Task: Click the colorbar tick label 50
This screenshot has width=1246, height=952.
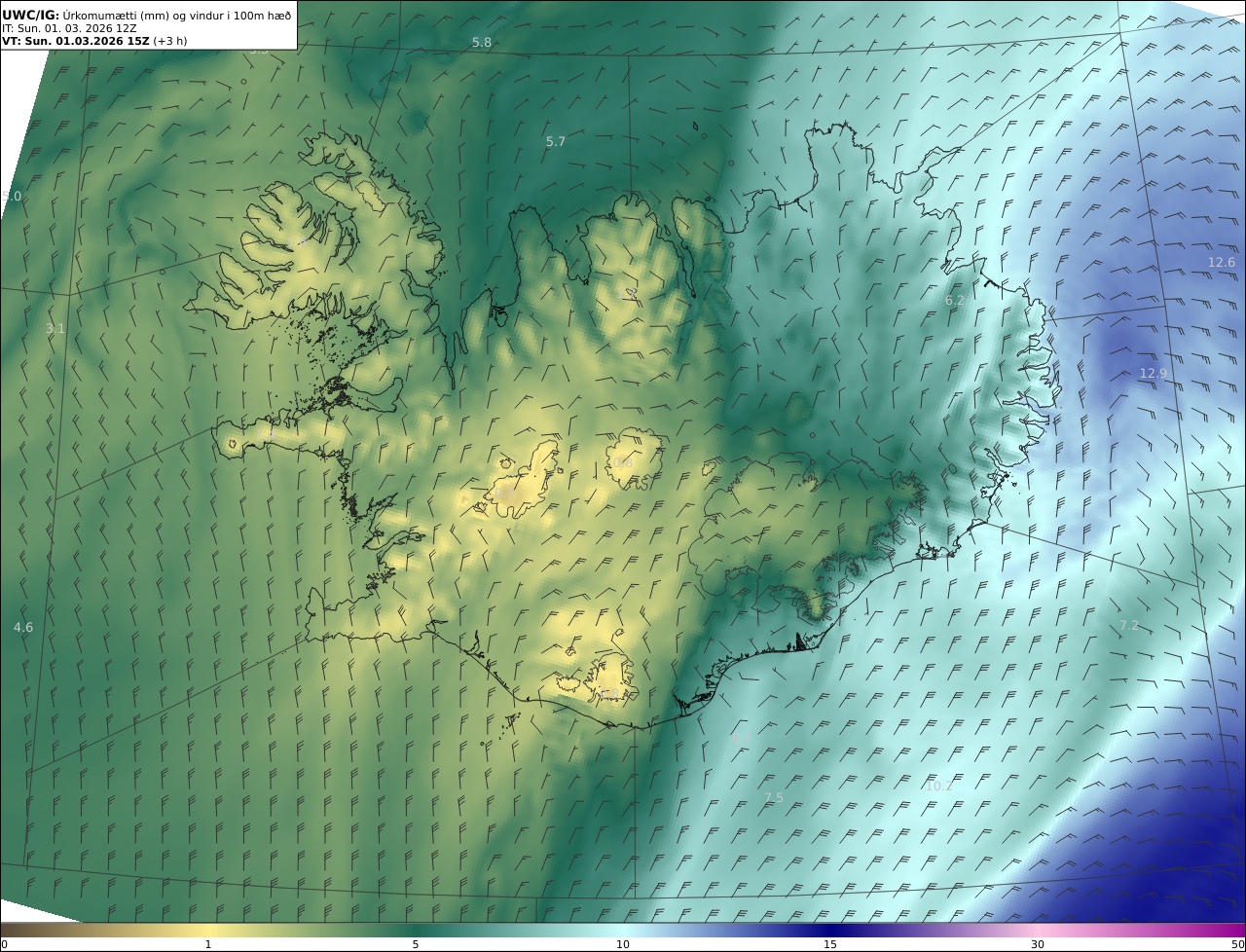Action: click(x=1238, y=944)
